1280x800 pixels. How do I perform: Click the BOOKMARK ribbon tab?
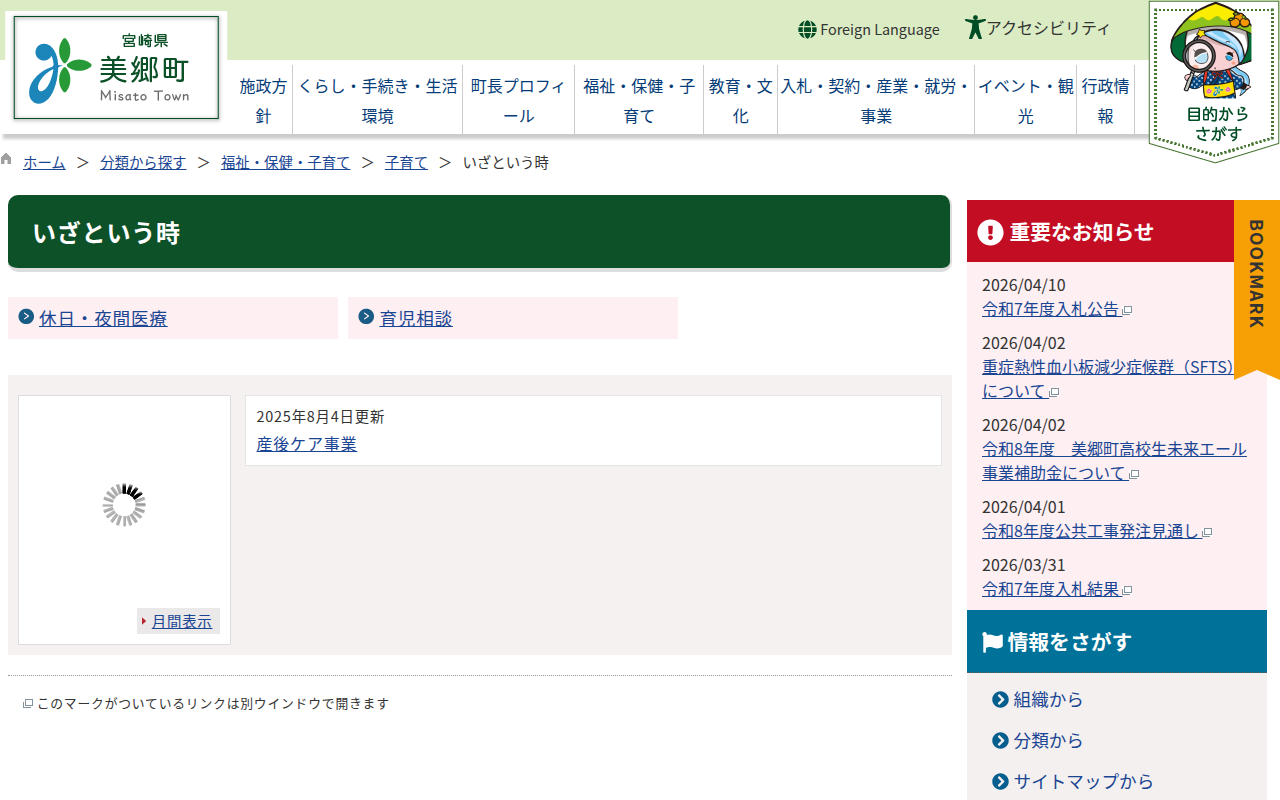click(1257, 288)
